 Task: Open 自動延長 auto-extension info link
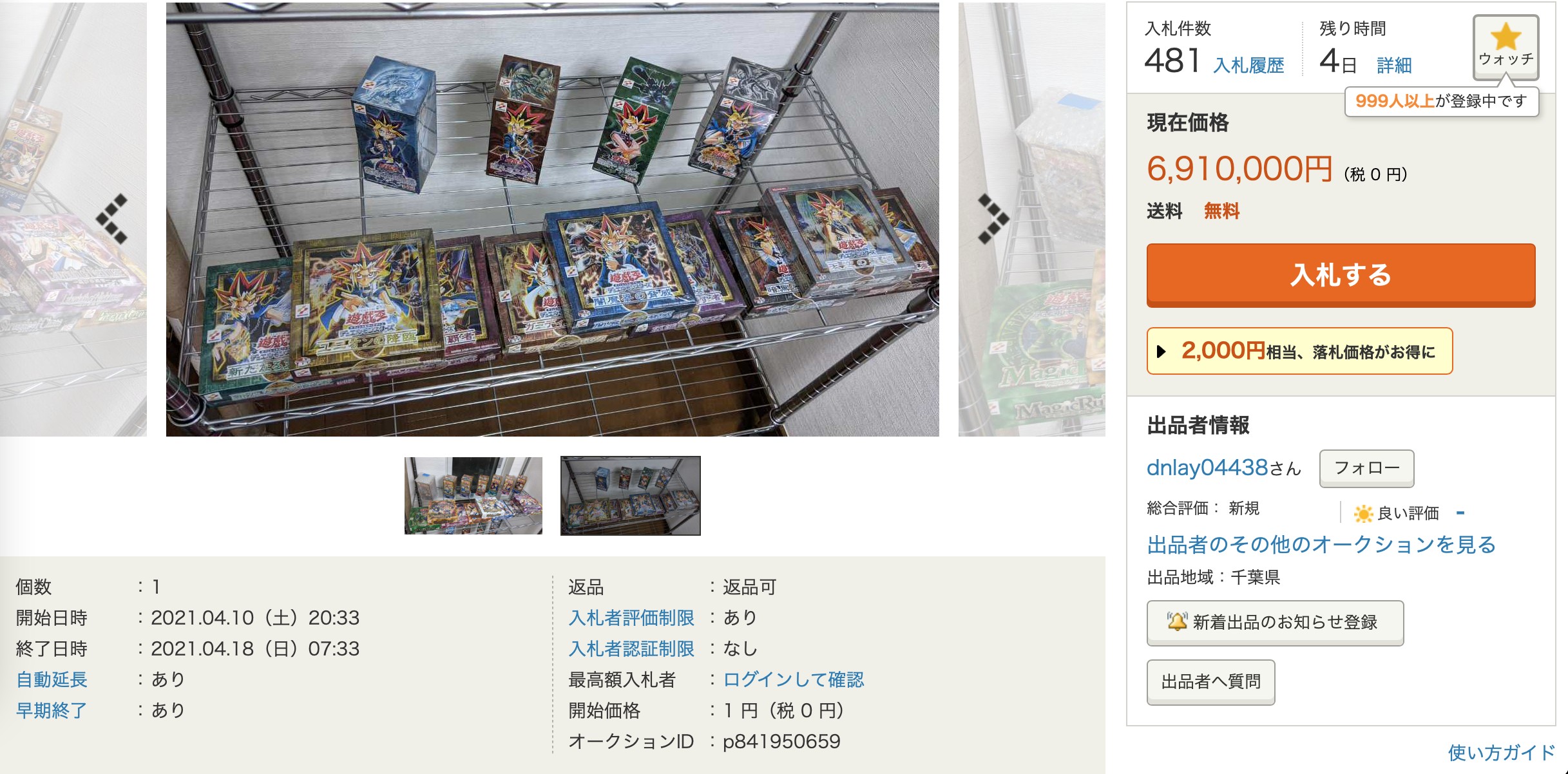[x=52, y=679]
